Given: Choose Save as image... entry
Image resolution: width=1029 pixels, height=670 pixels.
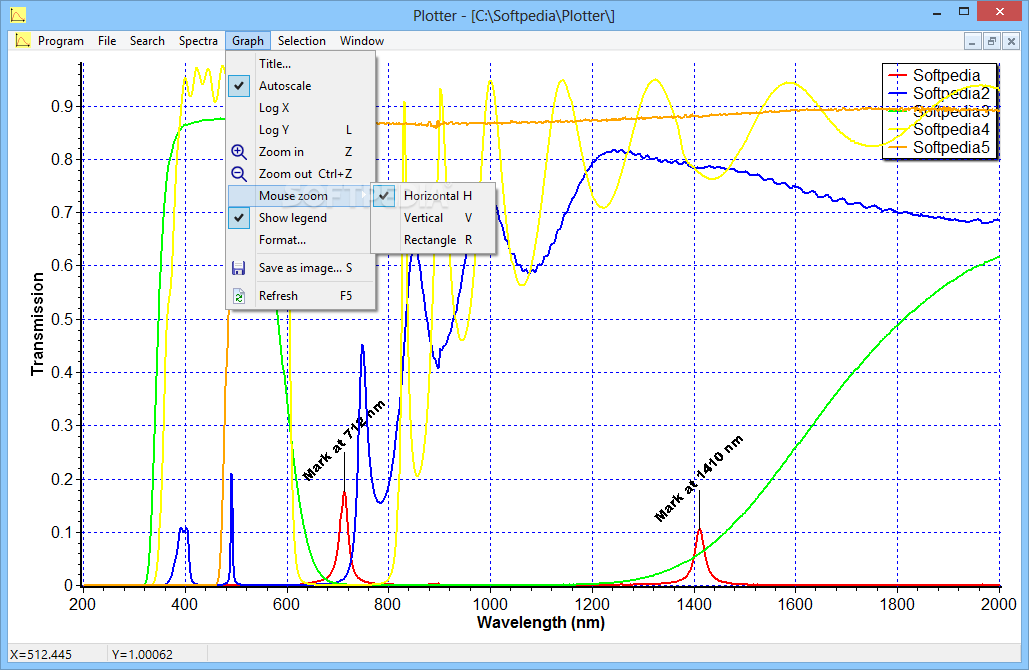Looking at the screenshot, I should [301, 268].
